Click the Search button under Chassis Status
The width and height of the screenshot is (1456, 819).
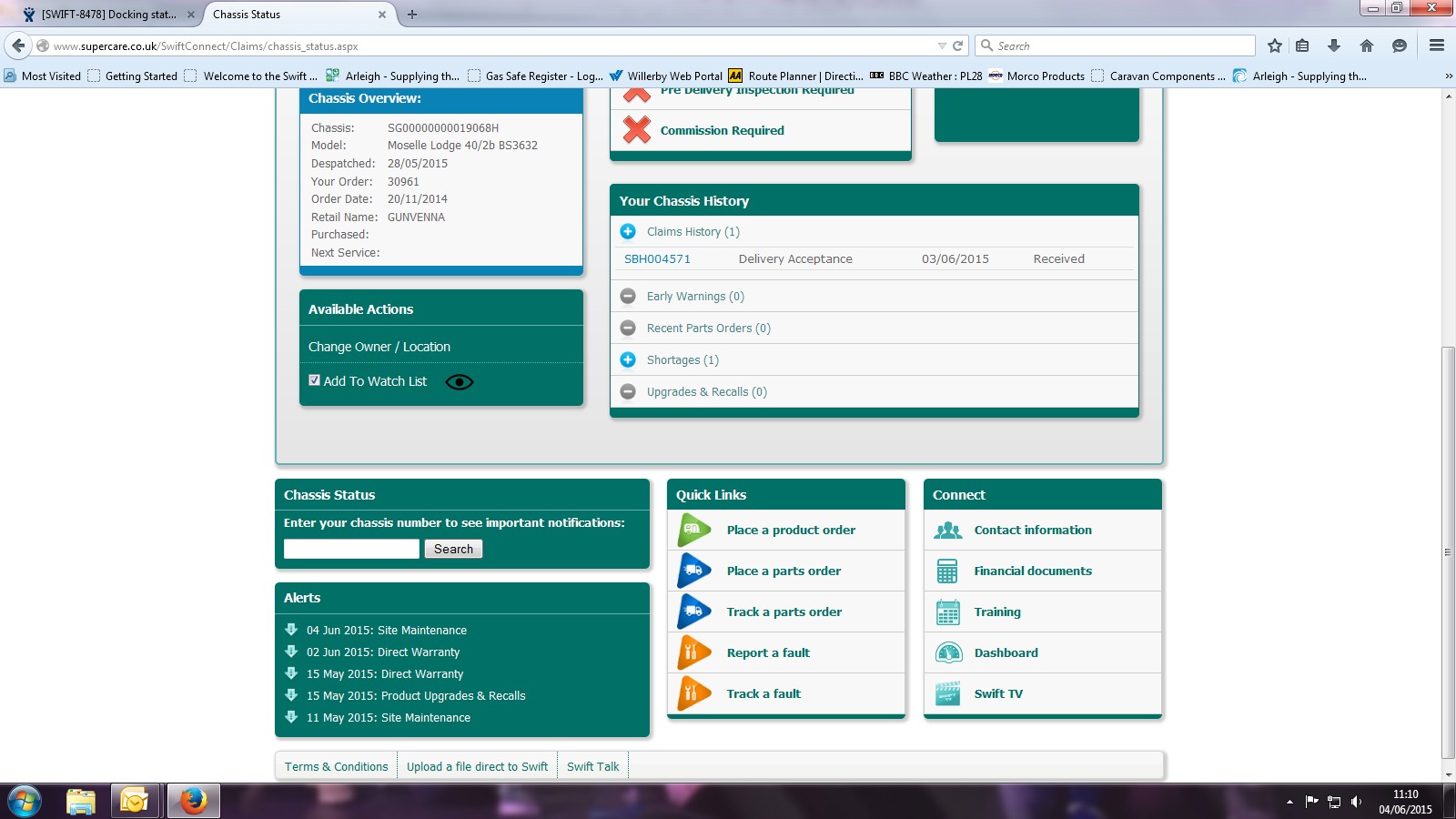click(x=453, y=549)
